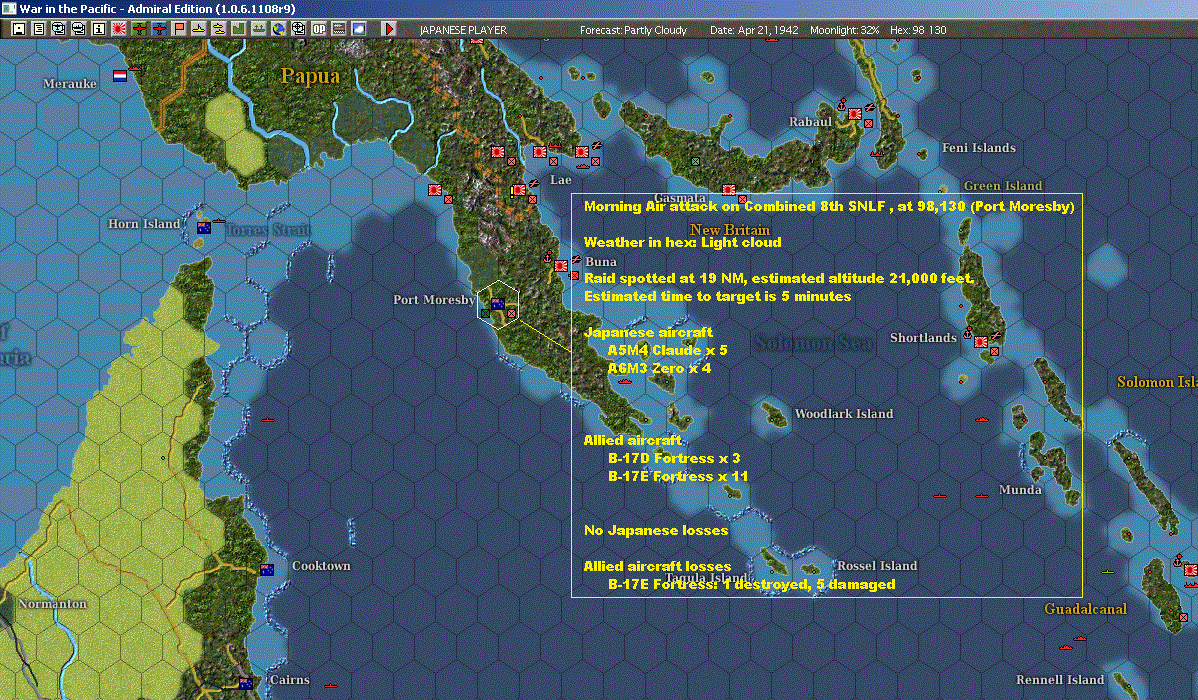The image size is (1198, 700).
Task: Click the airfield plane icon at Rabaul
Action: tap(869, 107)
